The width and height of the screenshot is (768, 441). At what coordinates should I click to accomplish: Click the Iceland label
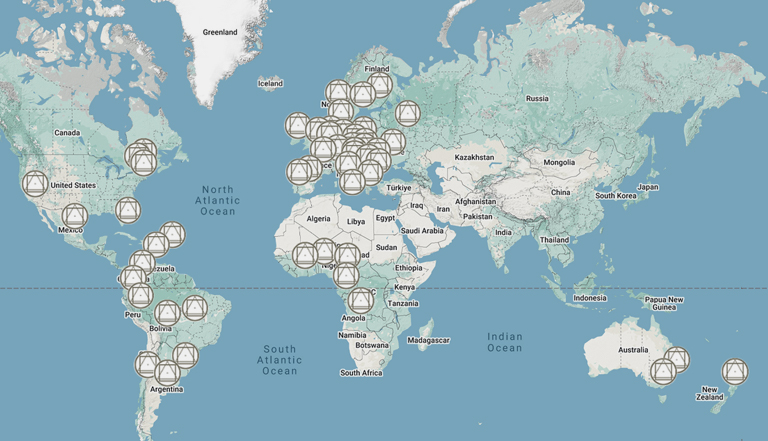[270, 83]
